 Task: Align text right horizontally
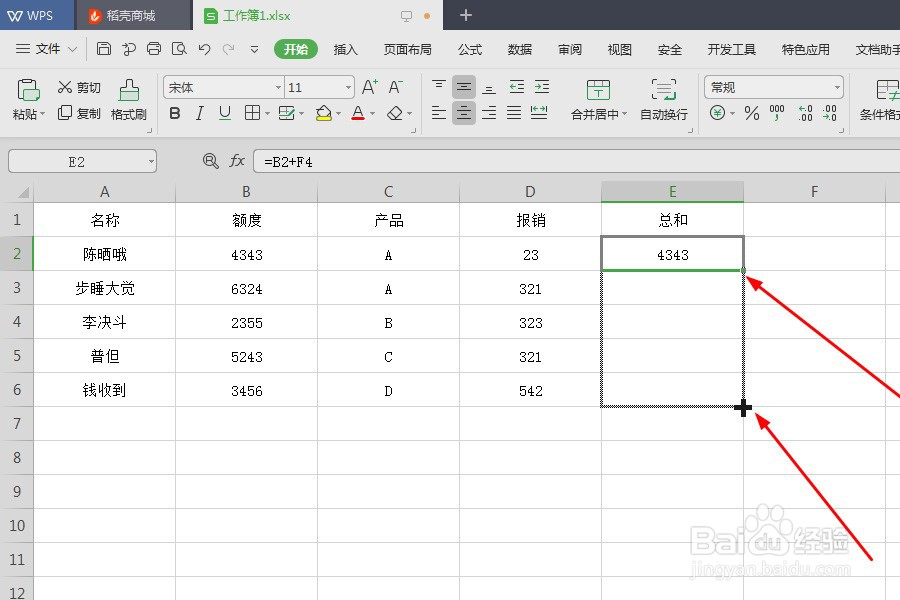tap(489, 113)
